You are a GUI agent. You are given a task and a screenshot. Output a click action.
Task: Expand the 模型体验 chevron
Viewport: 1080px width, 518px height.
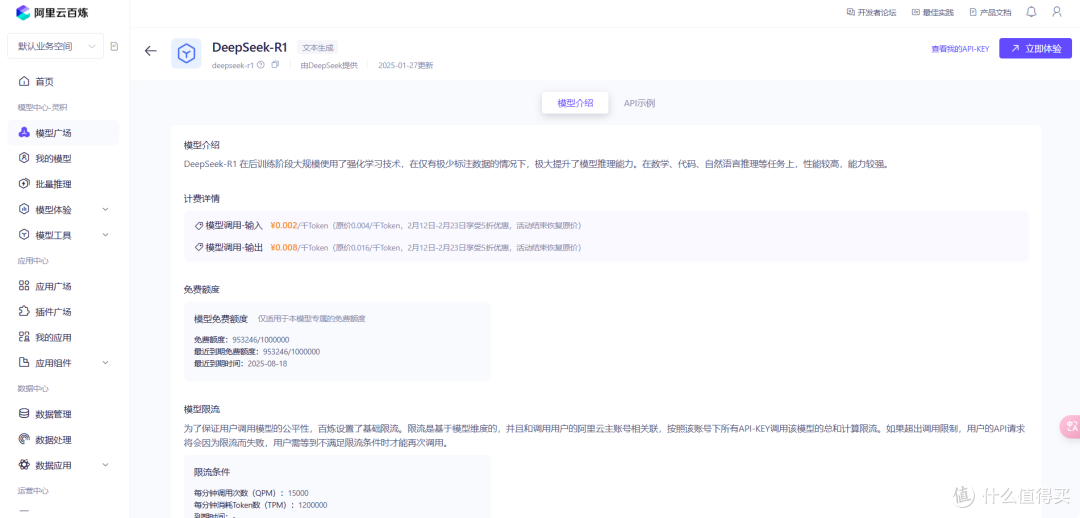pyautogui.click(x=105, y=209)
